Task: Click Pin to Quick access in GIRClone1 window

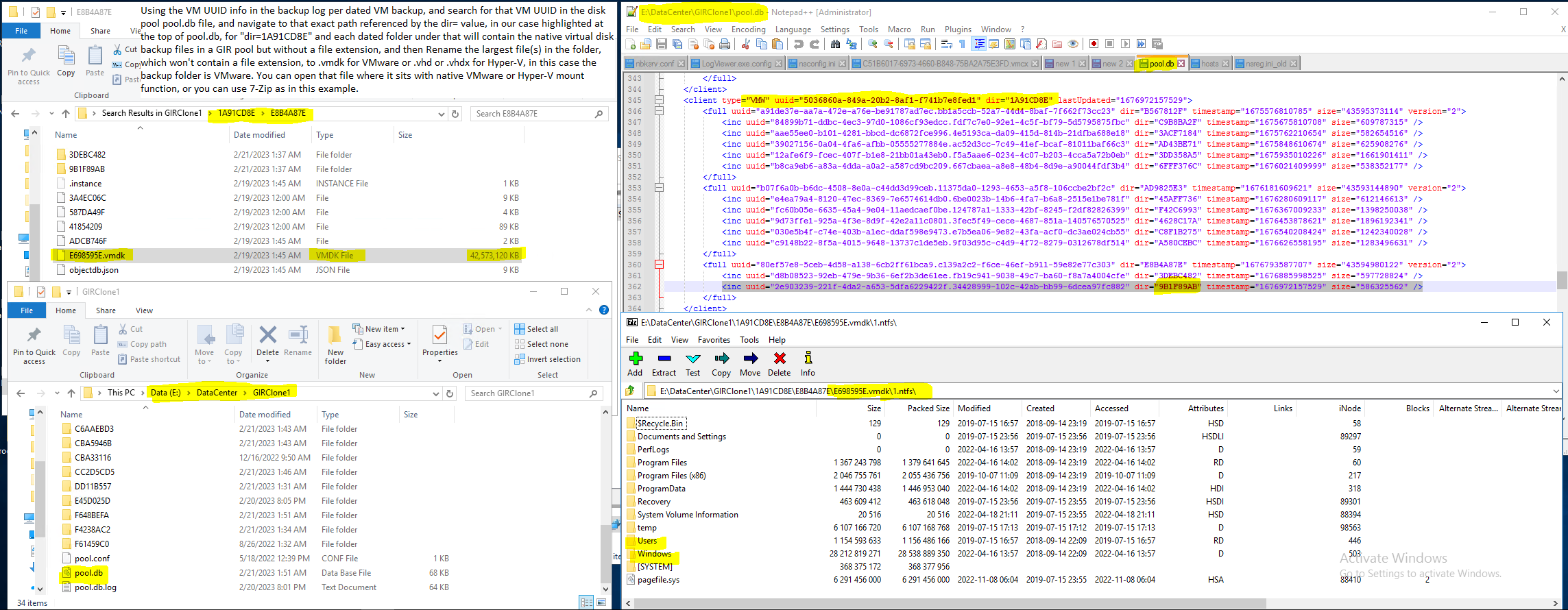Action: pos(34,345)
